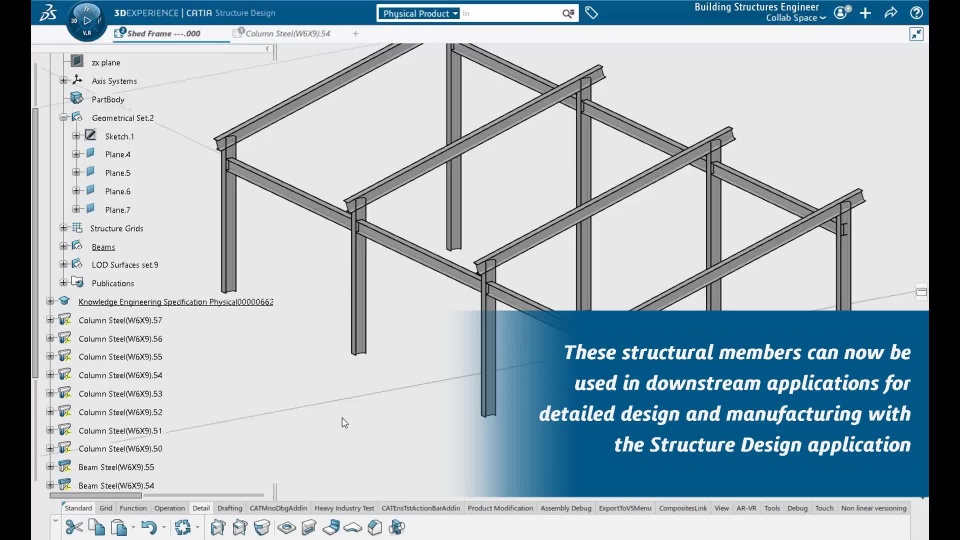Select Plane.7 in the tree
Viewport: 960px width, 540px height.
click(118, 209)
